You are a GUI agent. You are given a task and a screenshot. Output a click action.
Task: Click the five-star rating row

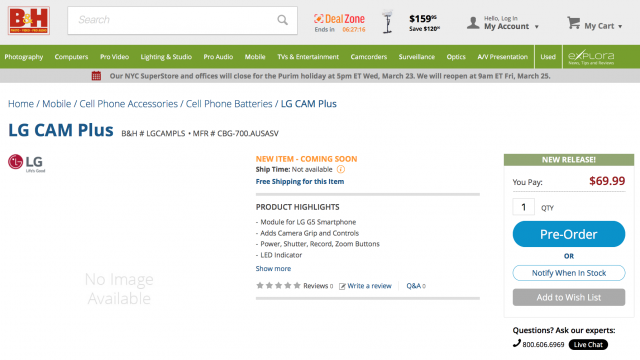click(278, 286)
